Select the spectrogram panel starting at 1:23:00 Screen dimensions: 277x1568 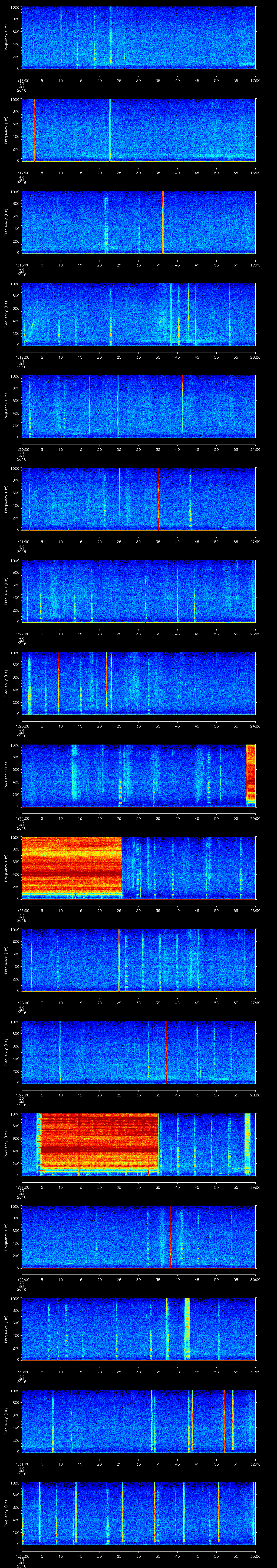click(x=139, y=683)
